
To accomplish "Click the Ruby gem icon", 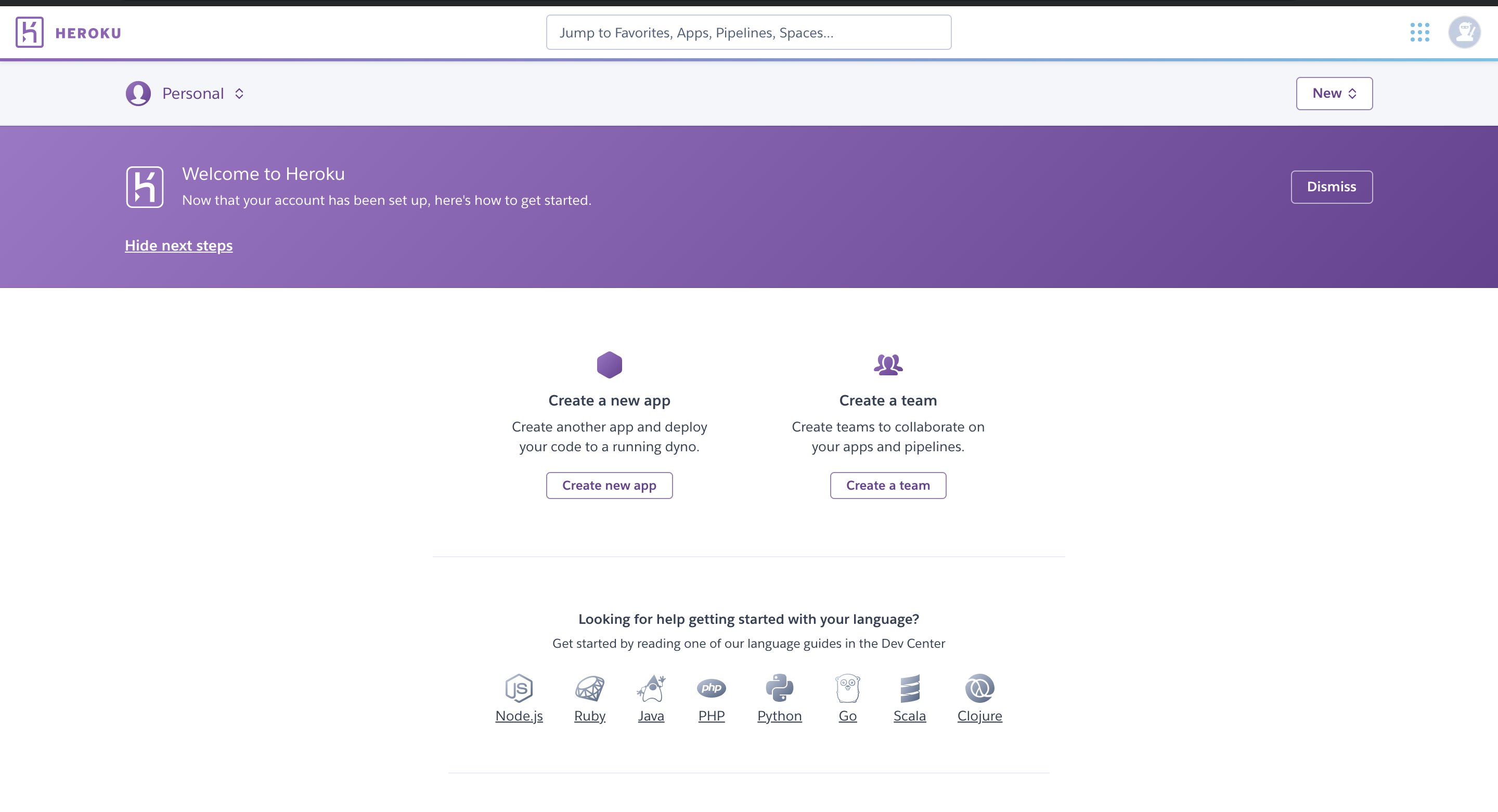I will [x=590, y=688].
